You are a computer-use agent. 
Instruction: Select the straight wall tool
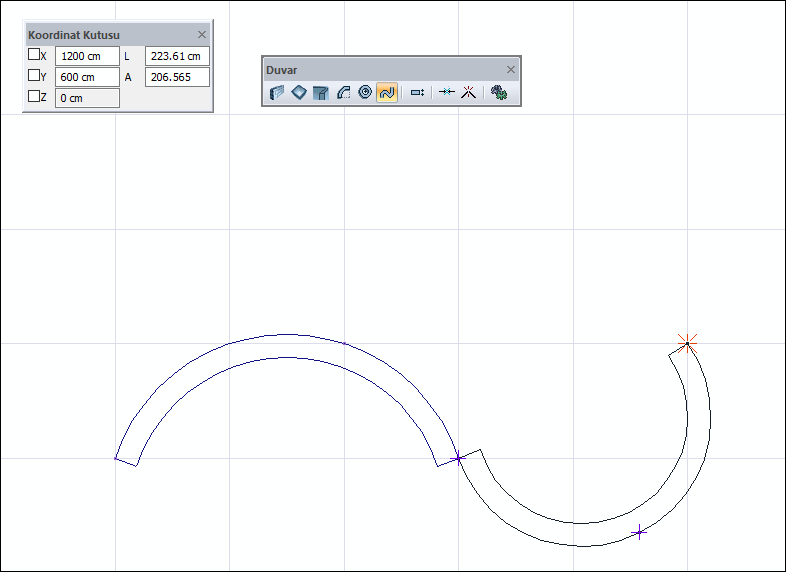(278, 92)
